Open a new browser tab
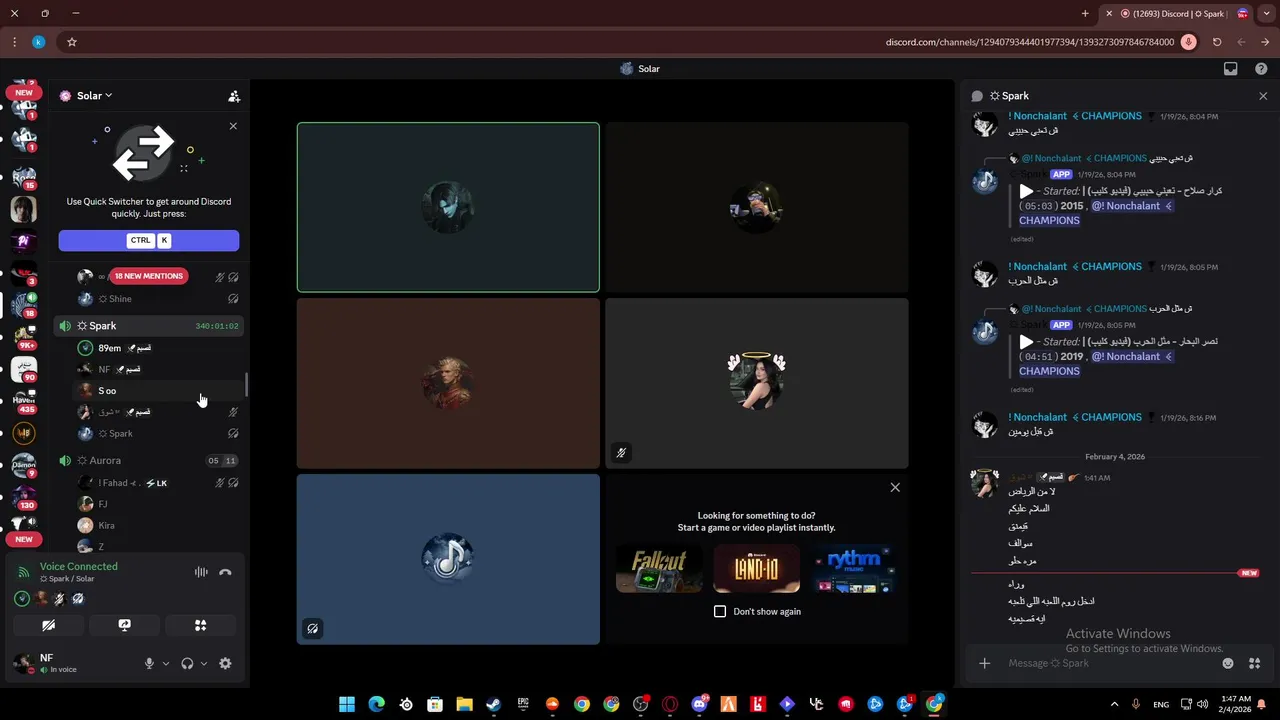The height and width of the screenshot is (720, 1280). (x=1085, y=14)
